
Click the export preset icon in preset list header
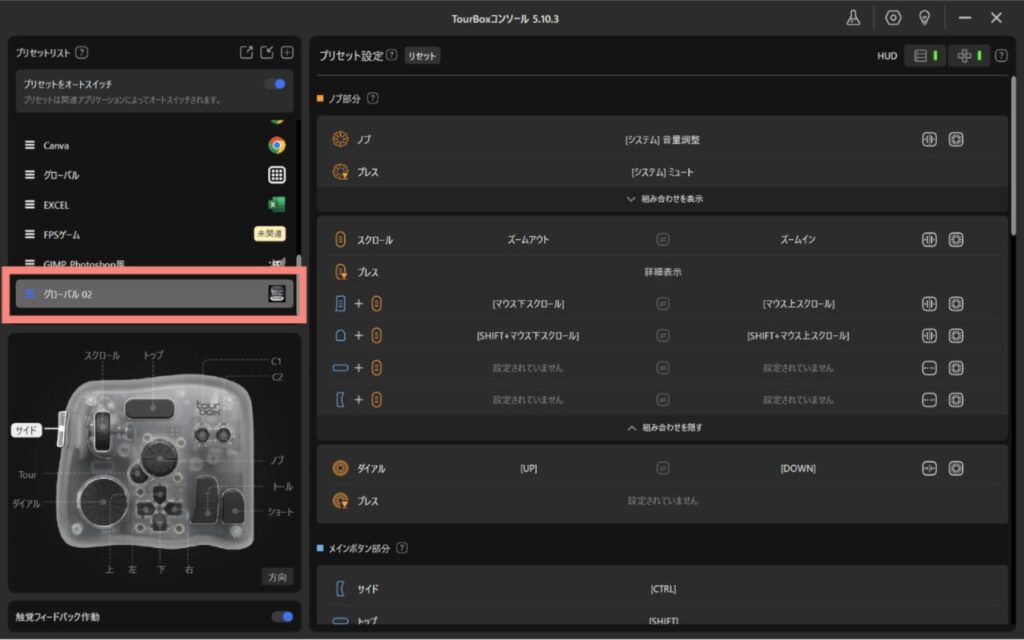click(x=246, y=53)
